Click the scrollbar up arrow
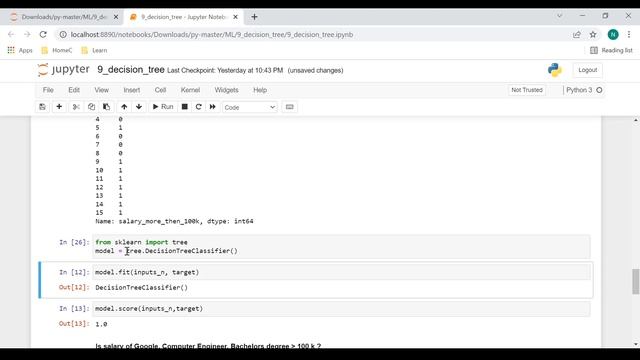 (x=636, y=120)
